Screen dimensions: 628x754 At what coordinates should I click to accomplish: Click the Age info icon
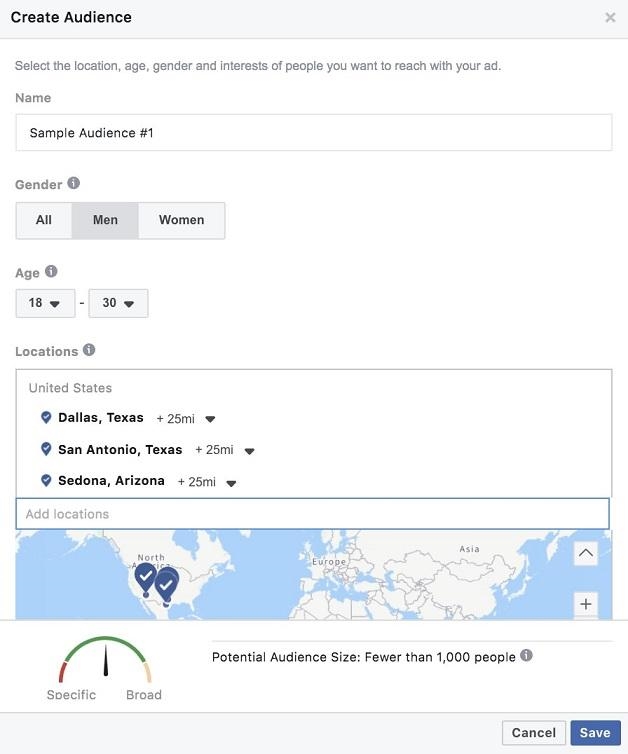51,272
